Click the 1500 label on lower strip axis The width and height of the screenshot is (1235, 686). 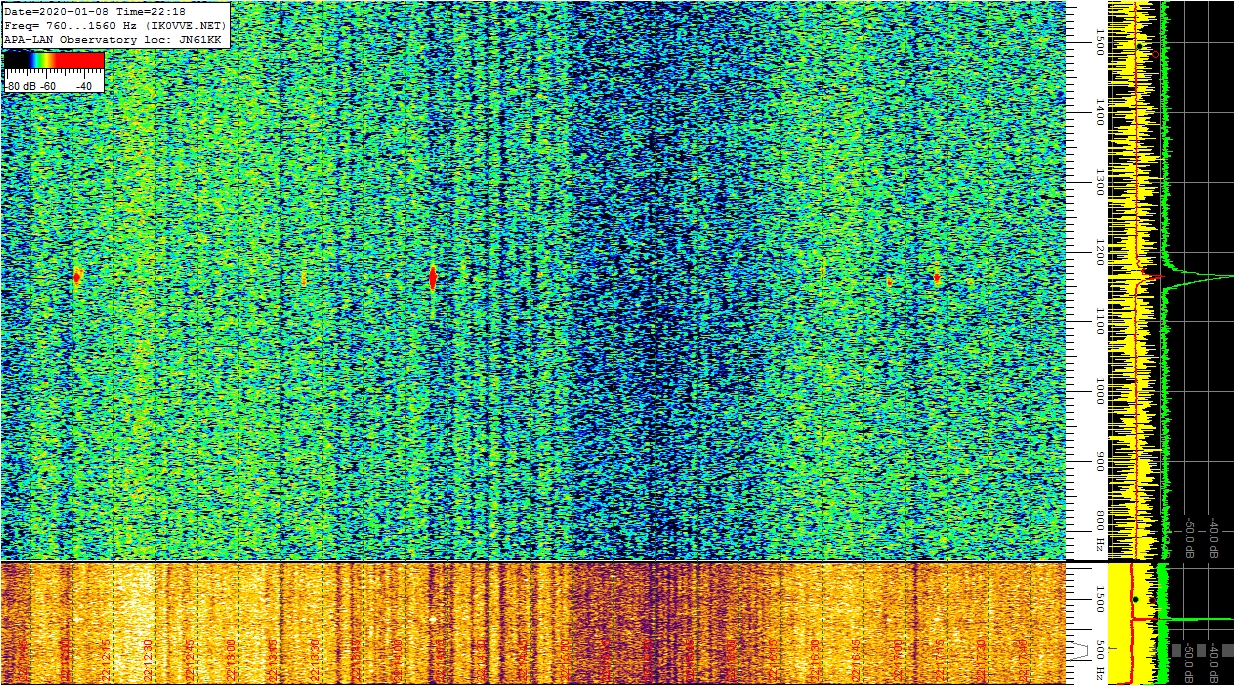pos(1100,598)
